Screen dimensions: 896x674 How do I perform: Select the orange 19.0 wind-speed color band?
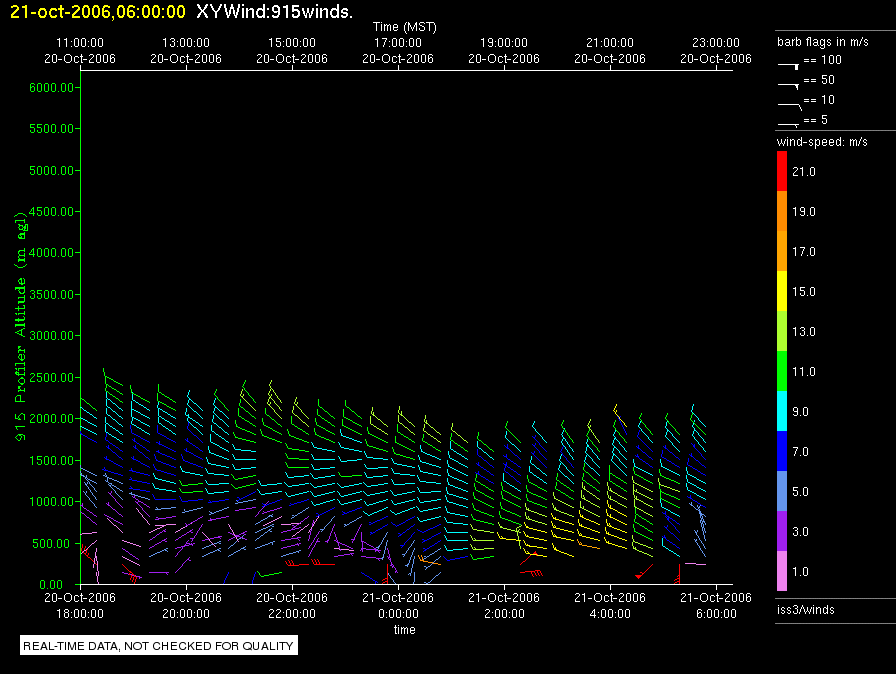[x=783, y=212]
